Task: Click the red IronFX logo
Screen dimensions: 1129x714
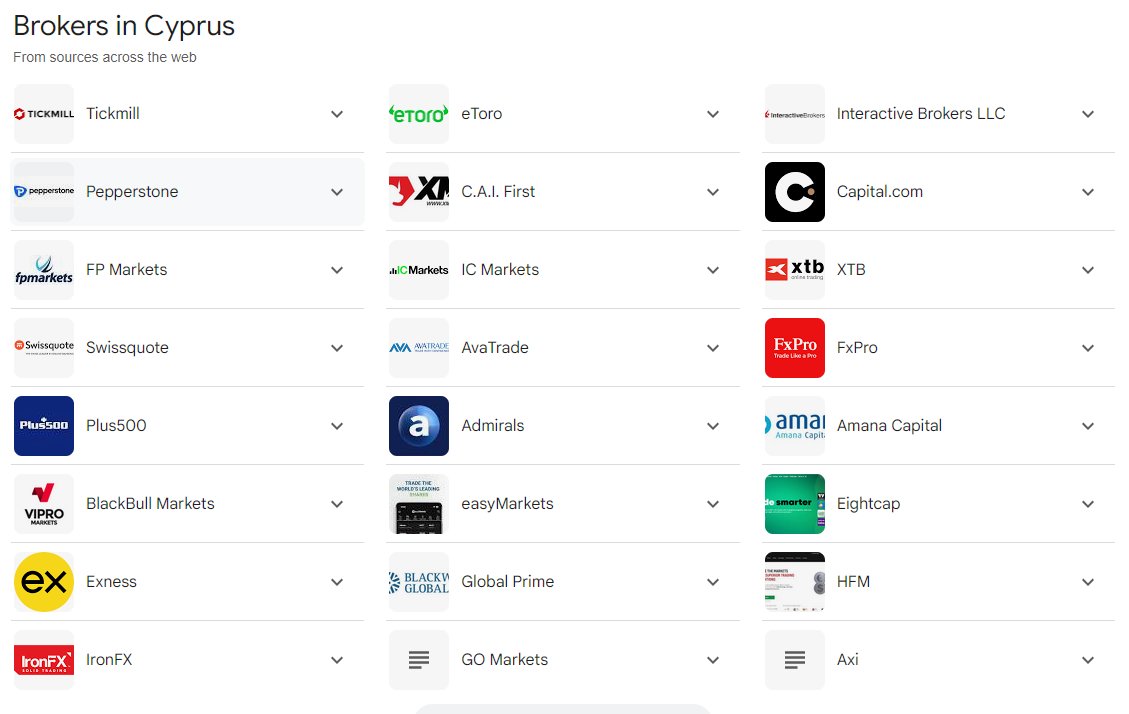Action: click(44, 660)
